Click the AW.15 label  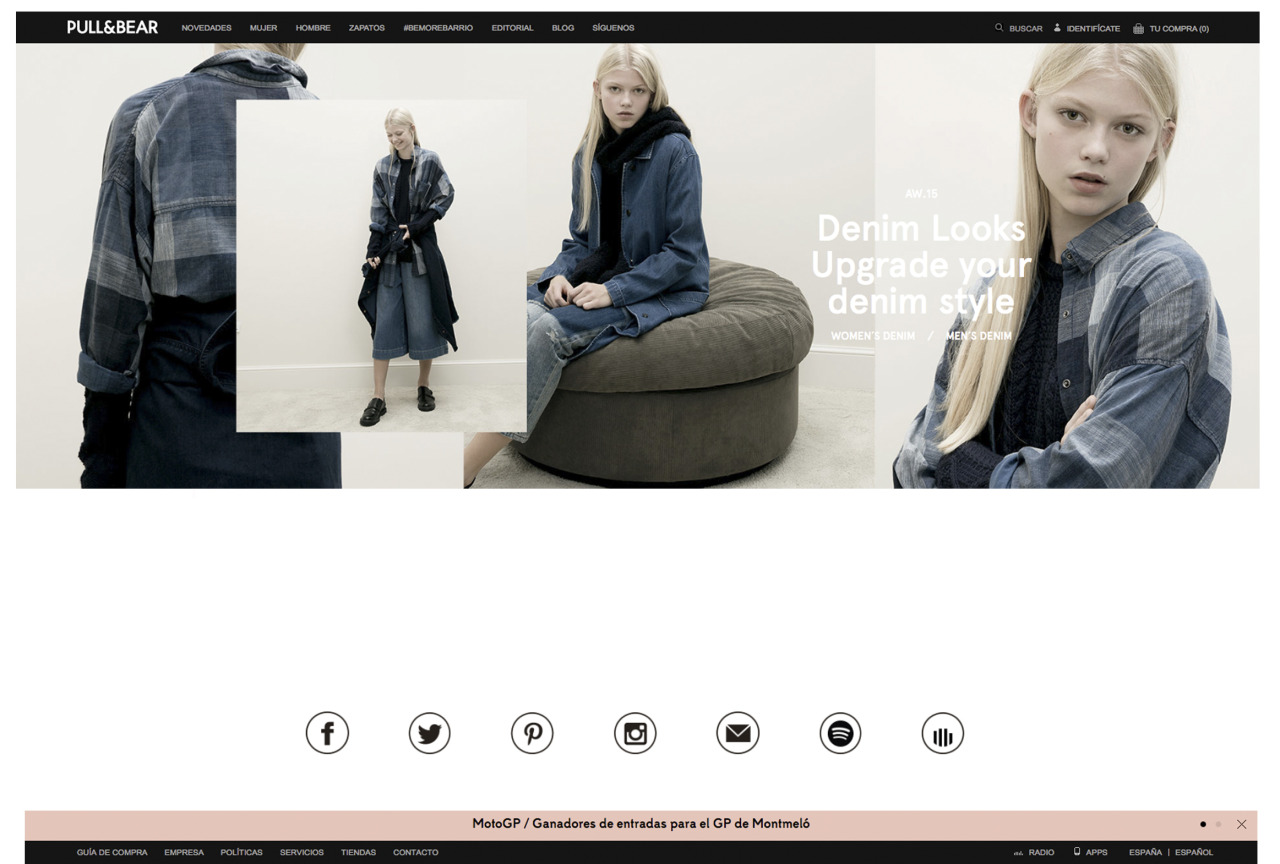pyautogui.click(x=921, y=193)
